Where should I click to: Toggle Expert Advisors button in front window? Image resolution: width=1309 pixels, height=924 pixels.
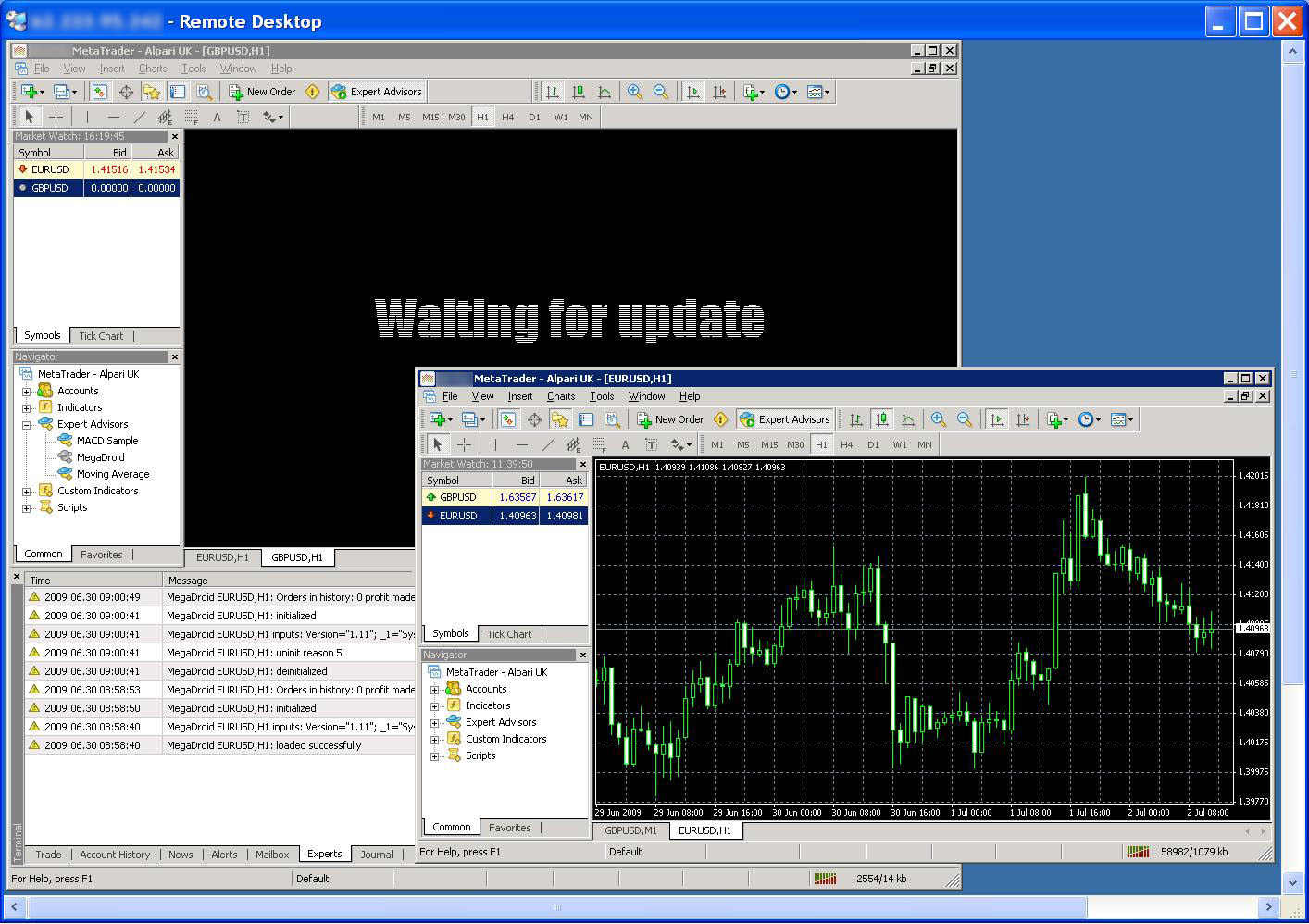pyautogui.click(x=785, y=419)
